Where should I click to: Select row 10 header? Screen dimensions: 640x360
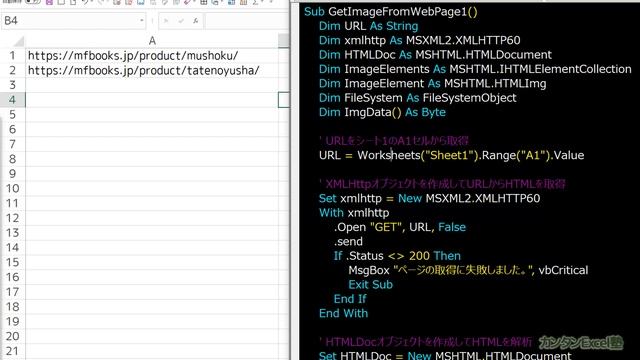click(13, 188)
